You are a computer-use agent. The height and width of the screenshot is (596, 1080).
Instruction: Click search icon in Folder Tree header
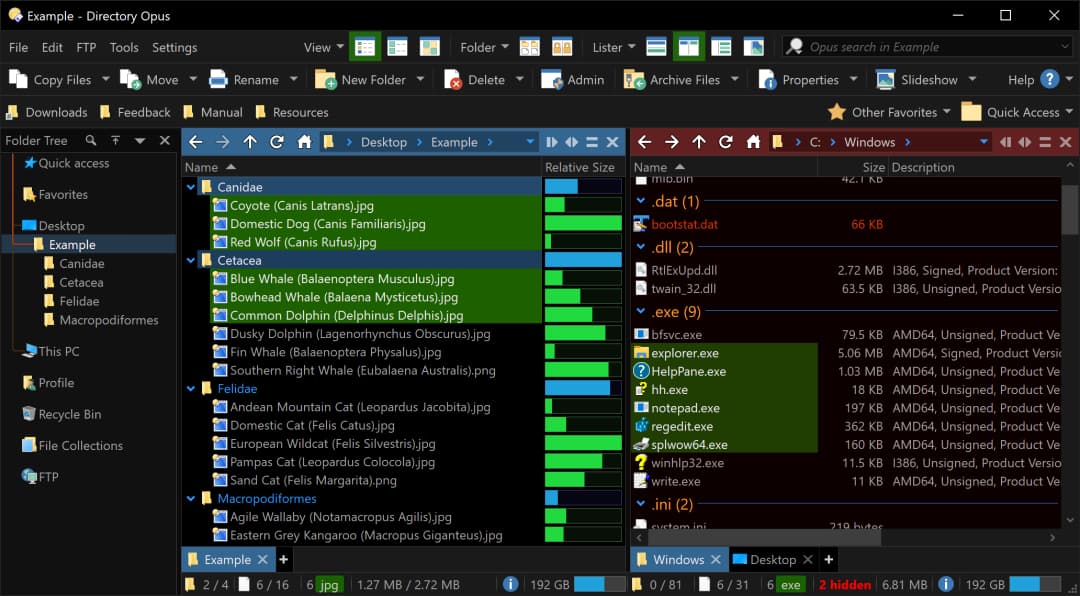tap(91, 141)
